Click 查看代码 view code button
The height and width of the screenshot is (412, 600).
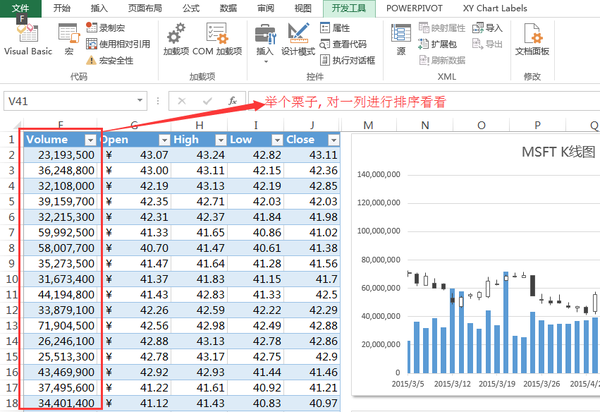pos(343,44)
